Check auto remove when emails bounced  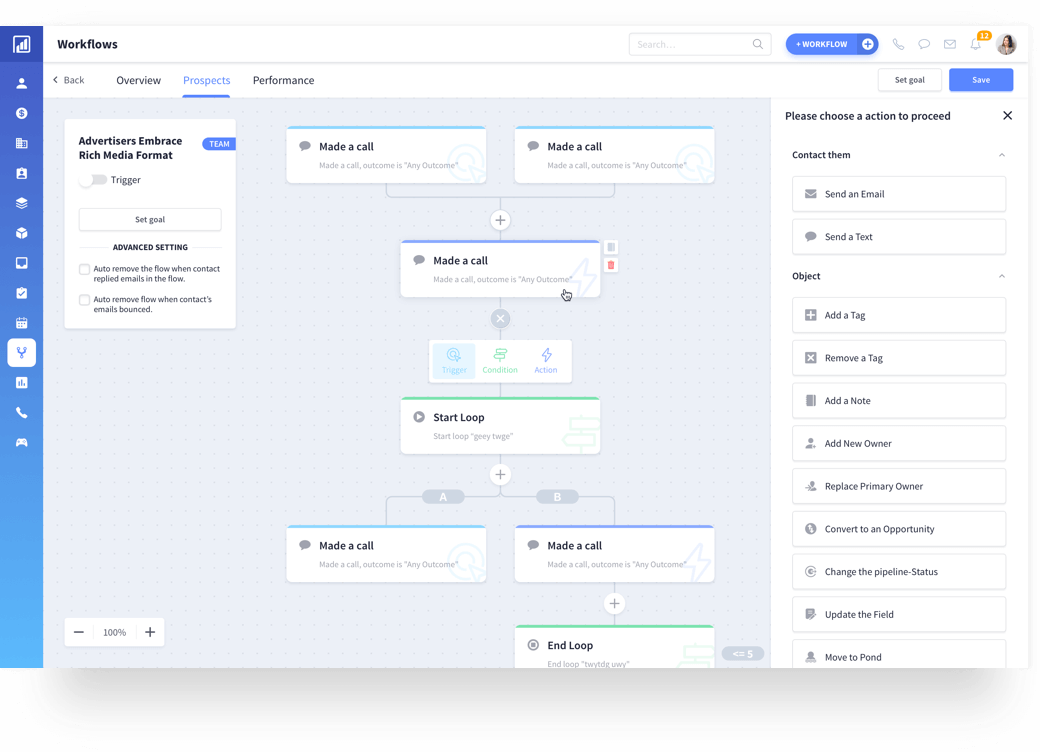(x=85, y=300)
